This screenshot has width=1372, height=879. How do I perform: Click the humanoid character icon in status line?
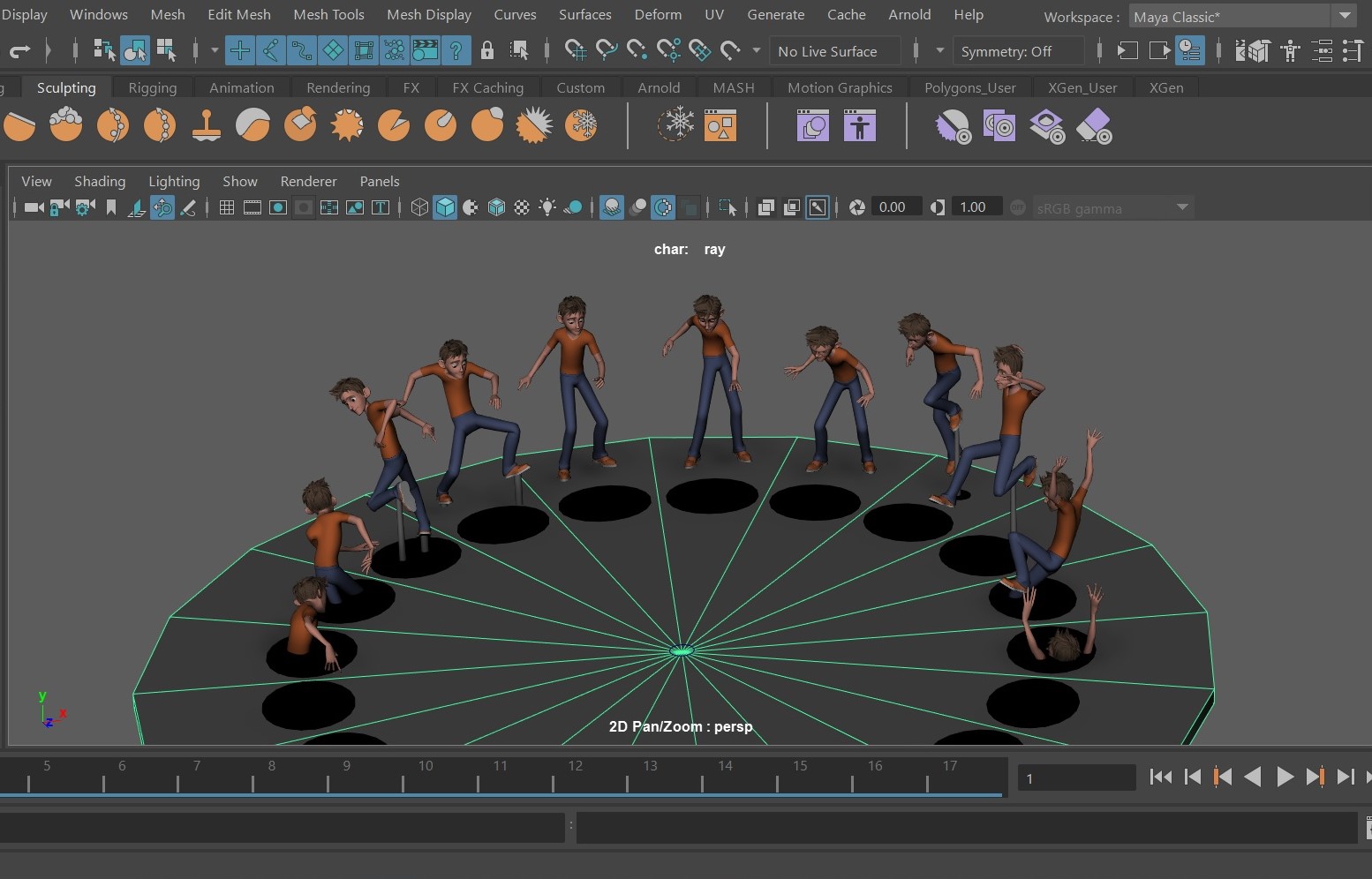click(x=1291, y=51)
